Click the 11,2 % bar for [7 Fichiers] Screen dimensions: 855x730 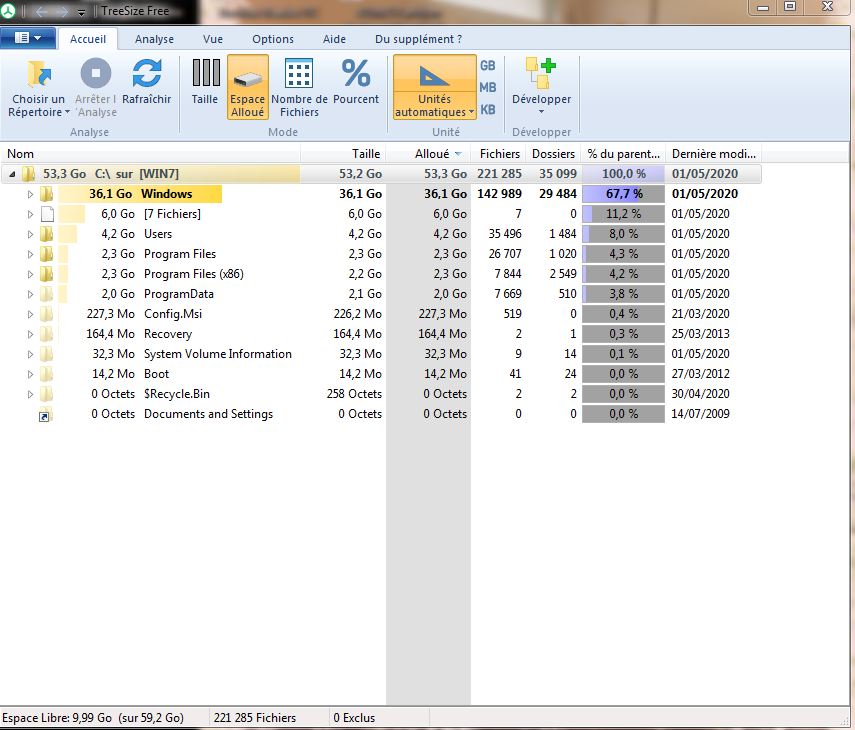[x=623, y=214]
